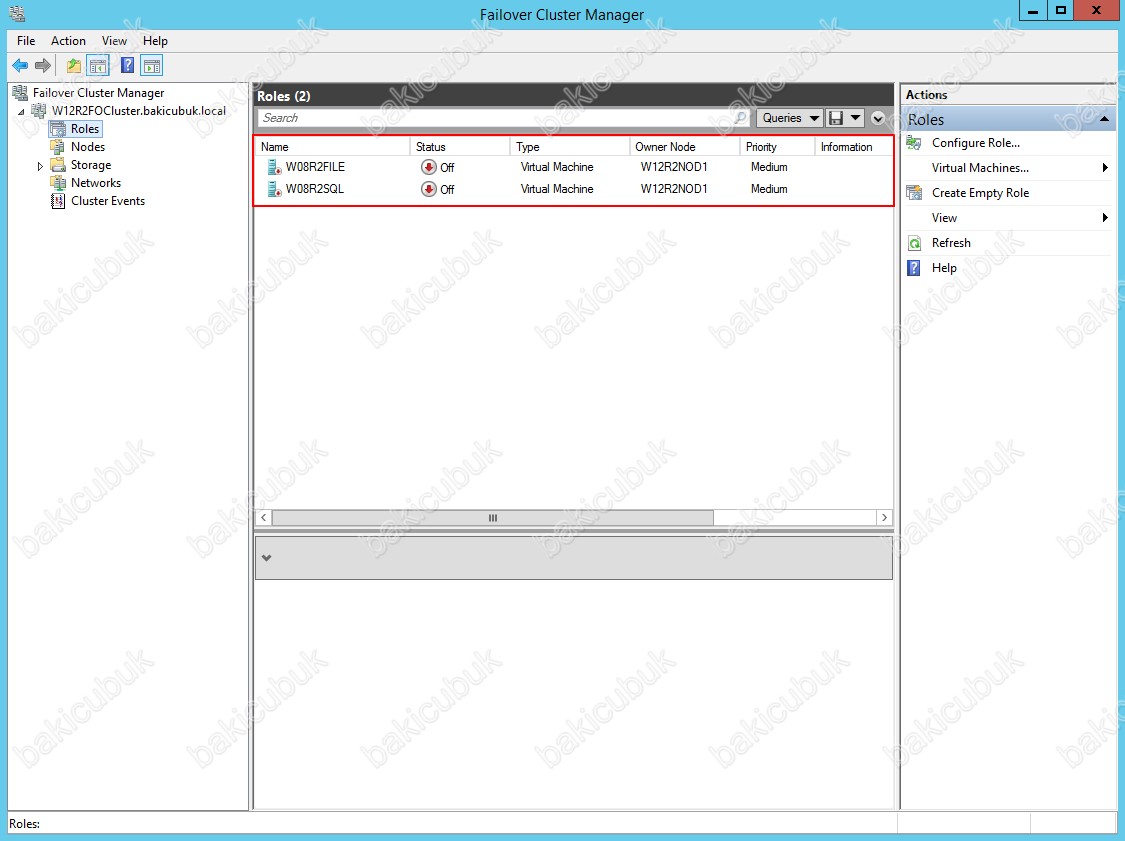Toggle the show/hide action pane icon
The image size is (1125, 841).
[151, 66]
